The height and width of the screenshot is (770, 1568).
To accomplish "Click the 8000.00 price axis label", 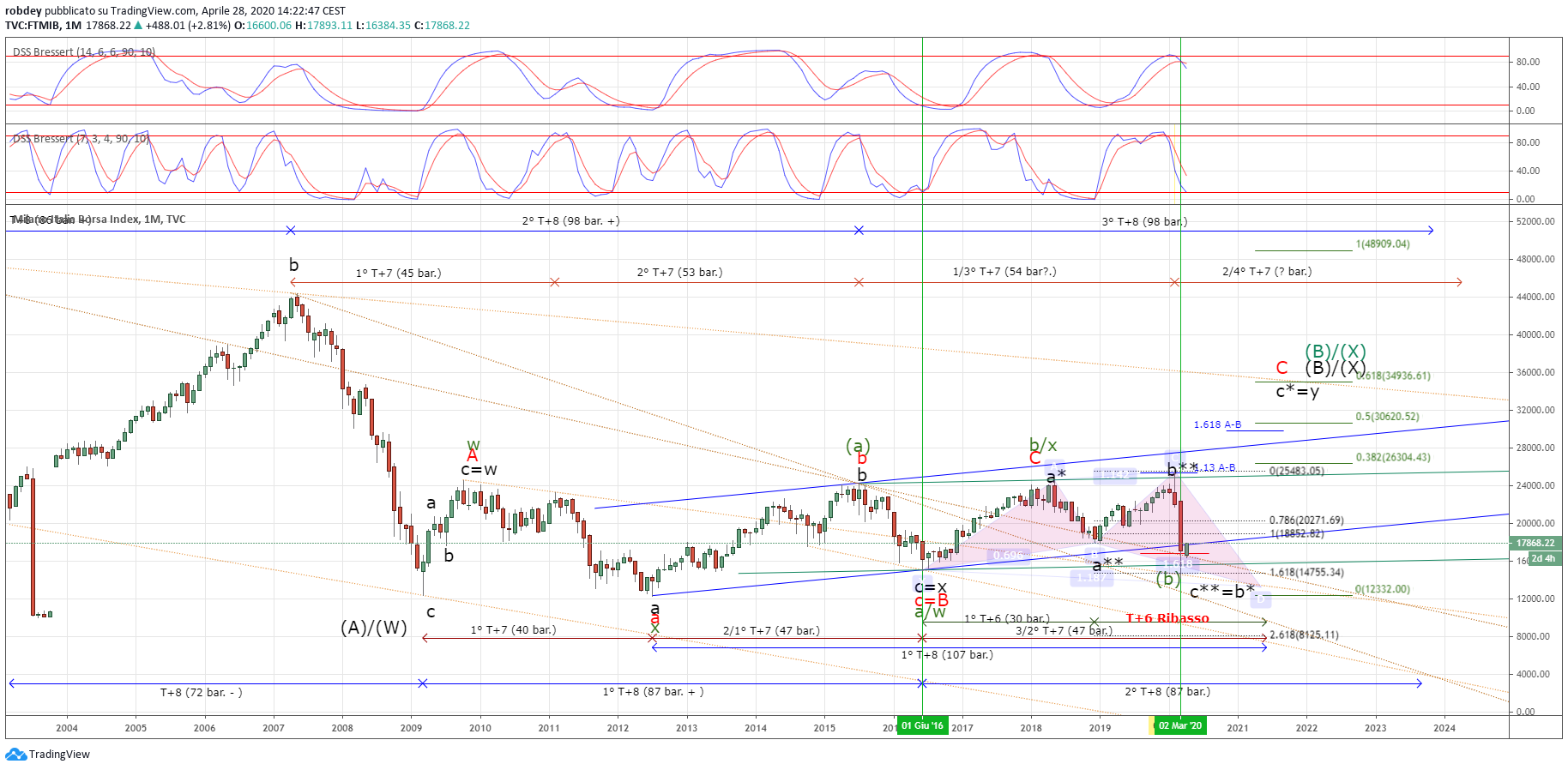I will pos(1533,636).
